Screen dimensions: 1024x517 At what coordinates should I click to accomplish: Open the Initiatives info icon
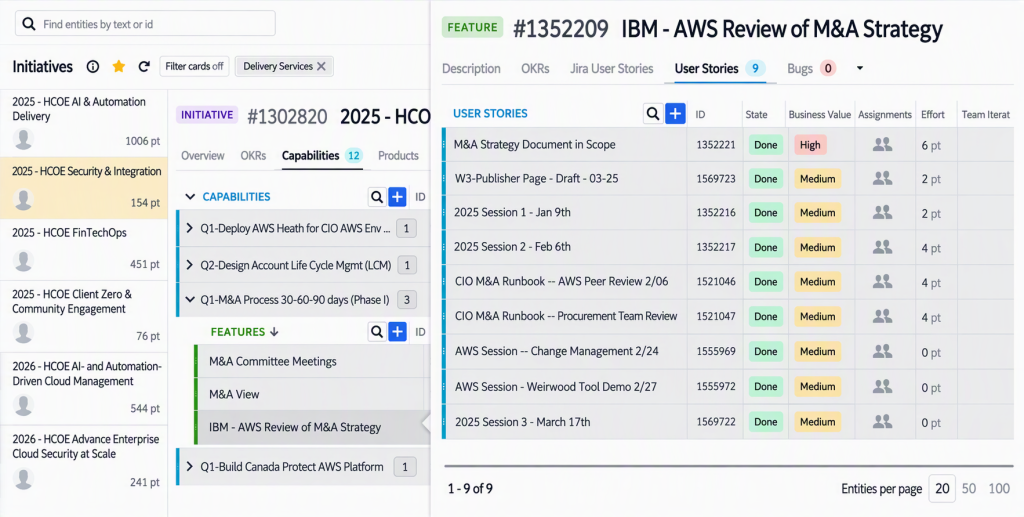93,66
